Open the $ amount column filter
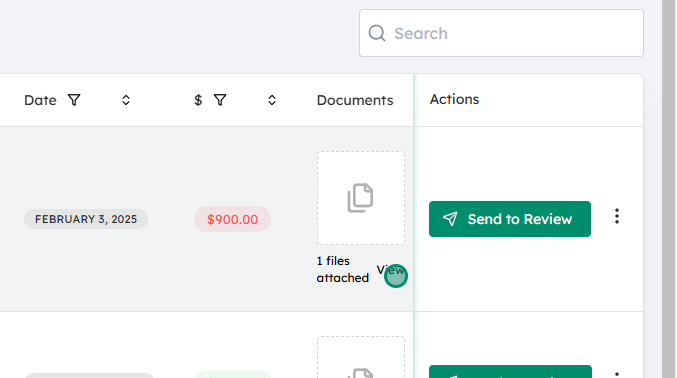677x378 pixels. [x=220, y=100]
